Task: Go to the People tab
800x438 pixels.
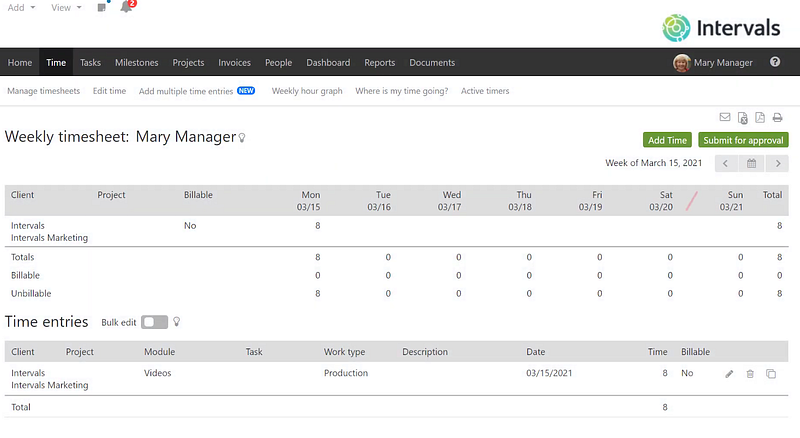Action: [278, 62]
